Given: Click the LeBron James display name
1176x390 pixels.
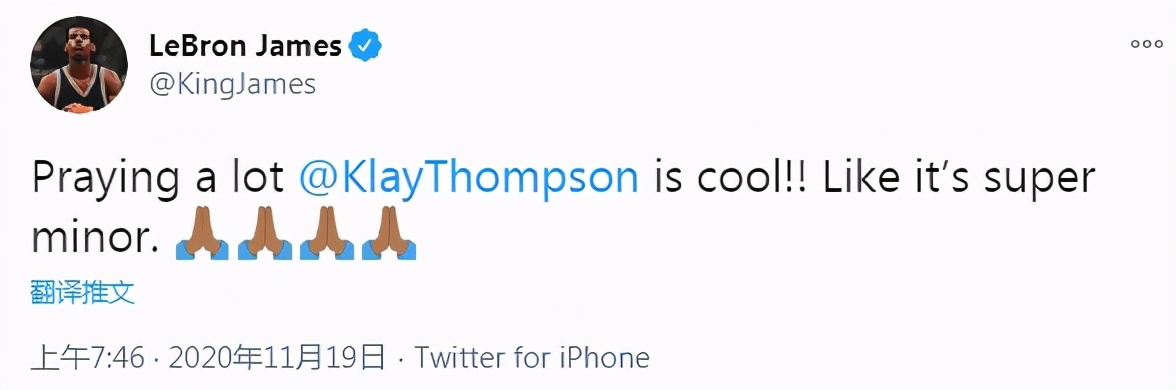Looking at the screenshot, I should (246, 46).
